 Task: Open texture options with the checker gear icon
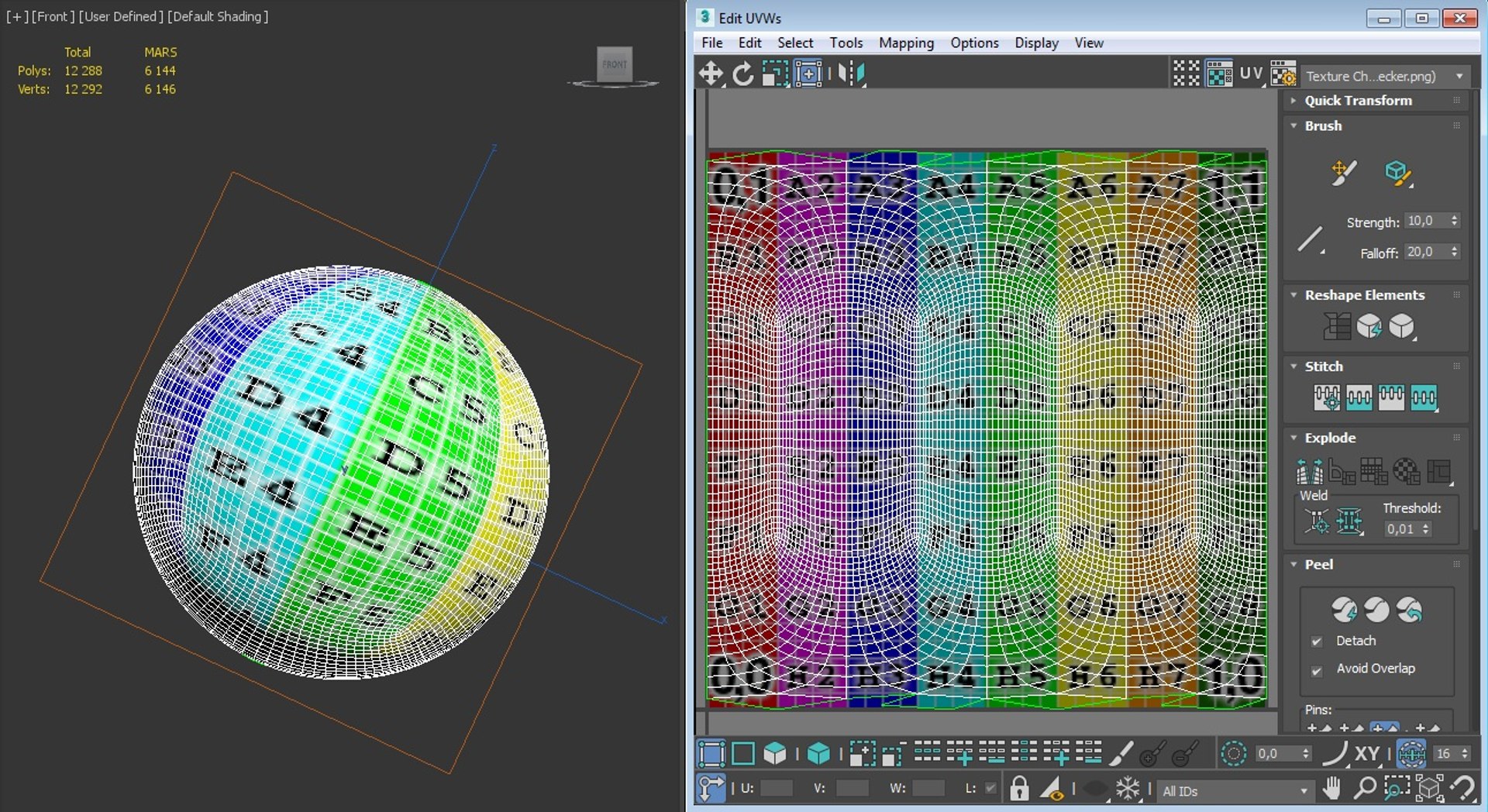pyautogui.click(x=1283, y=74)
